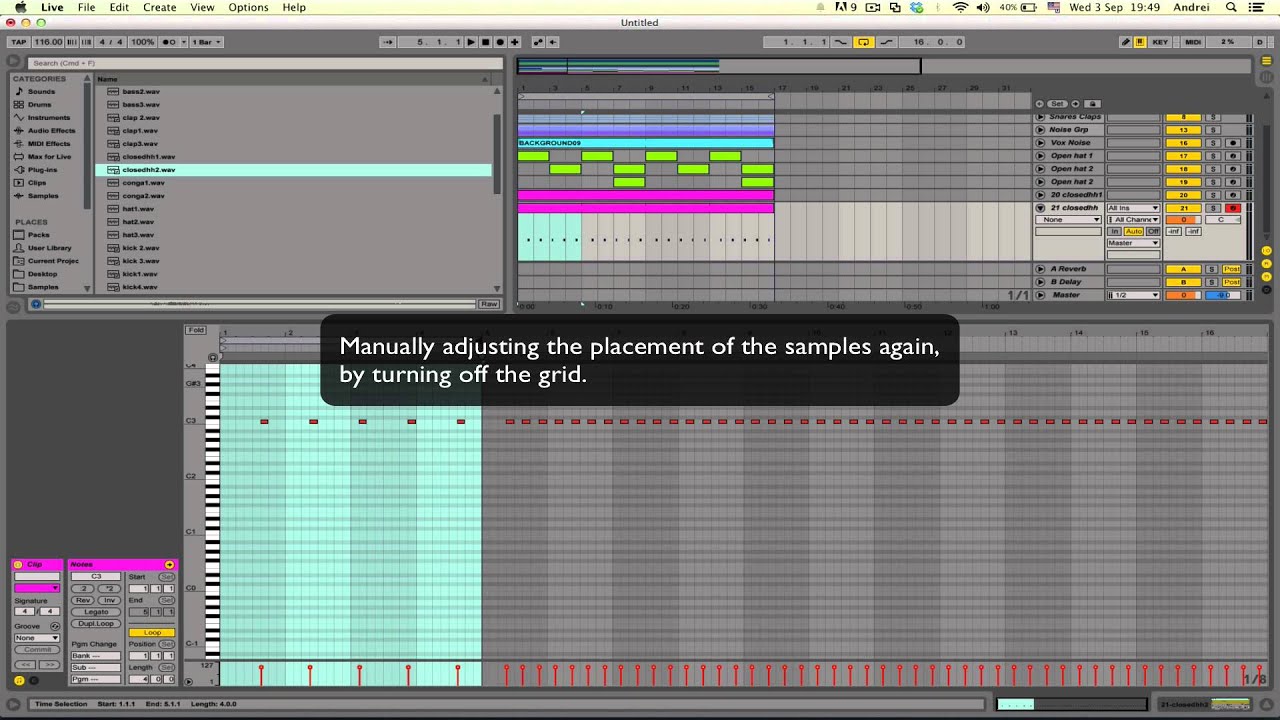
Task: Fold the 21 closedhh track
Action: [1040, 208]
